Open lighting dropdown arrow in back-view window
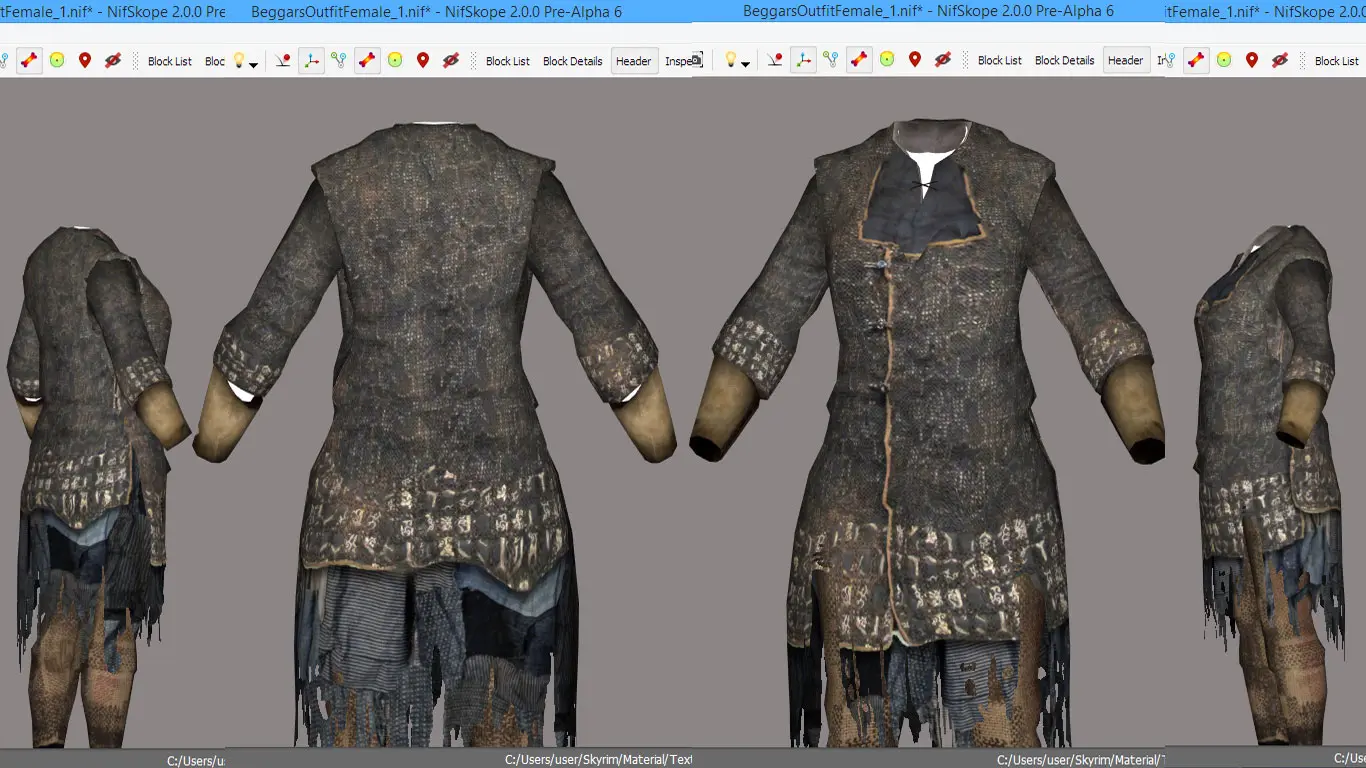Viewport: 1366px width, 768px height. click(254, 64)
